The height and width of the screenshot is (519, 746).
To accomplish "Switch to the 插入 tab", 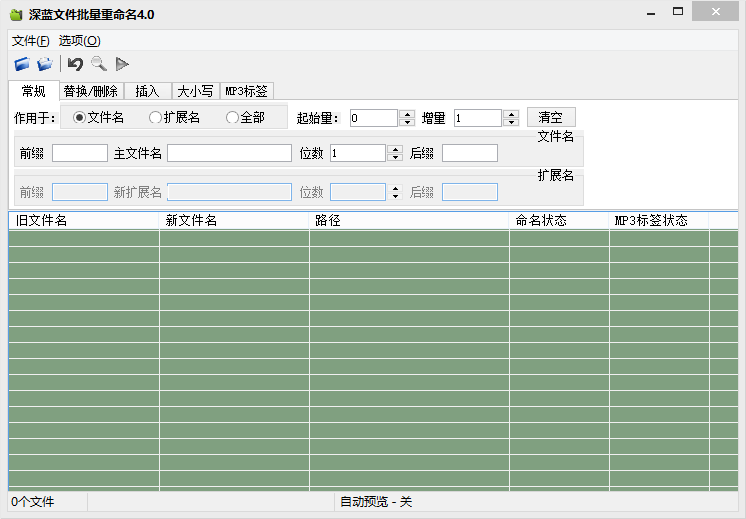I will 147,91.
